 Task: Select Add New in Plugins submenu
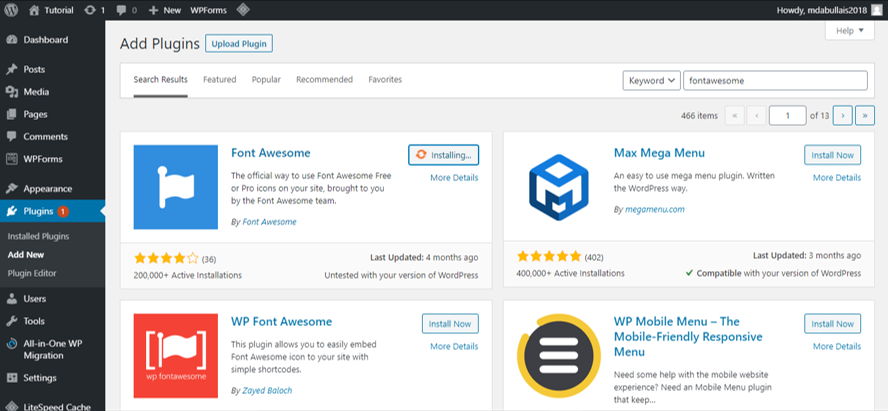coord(26,255)
